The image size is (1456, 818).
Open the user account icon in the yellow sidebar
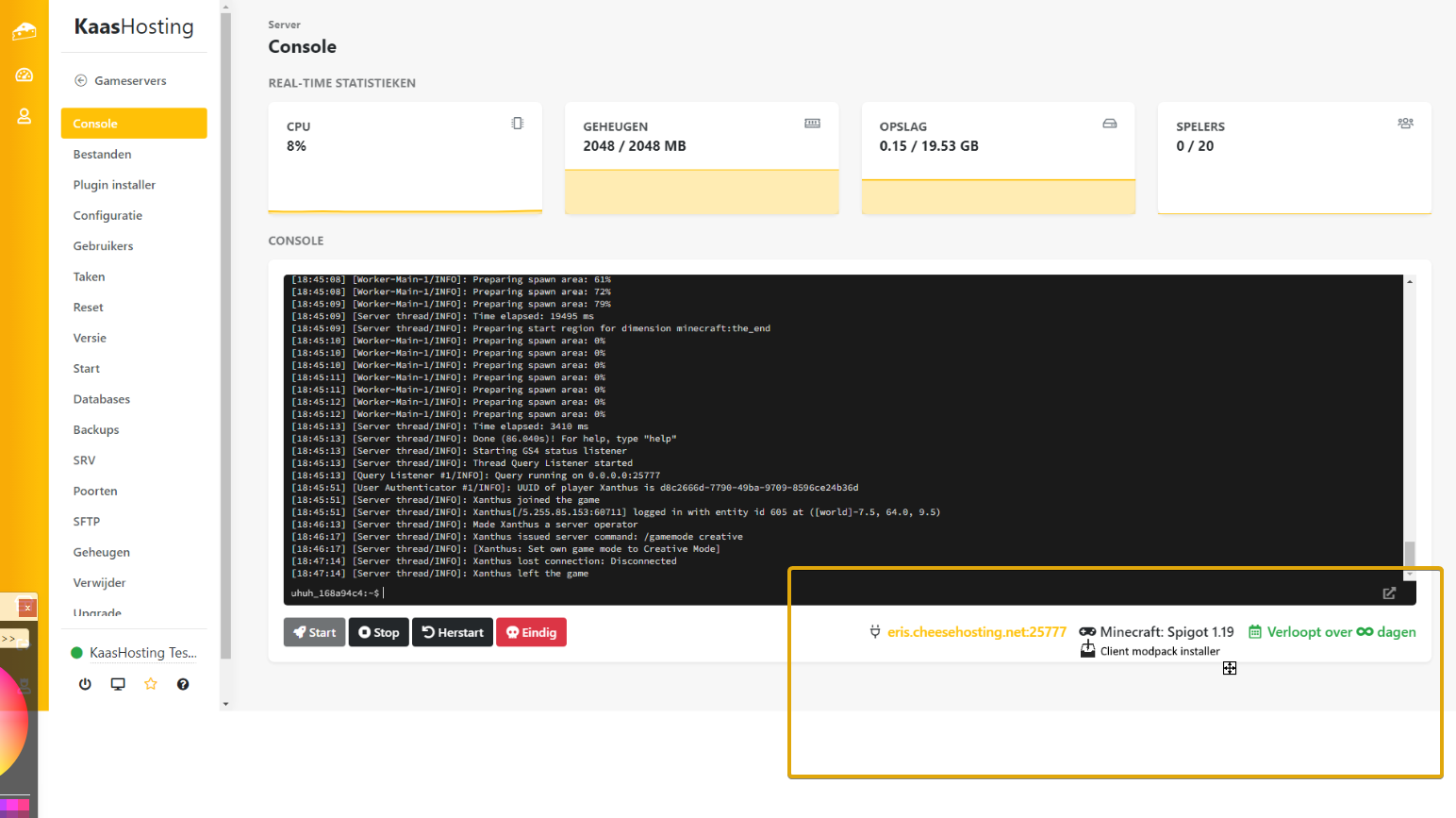[25, 116]
